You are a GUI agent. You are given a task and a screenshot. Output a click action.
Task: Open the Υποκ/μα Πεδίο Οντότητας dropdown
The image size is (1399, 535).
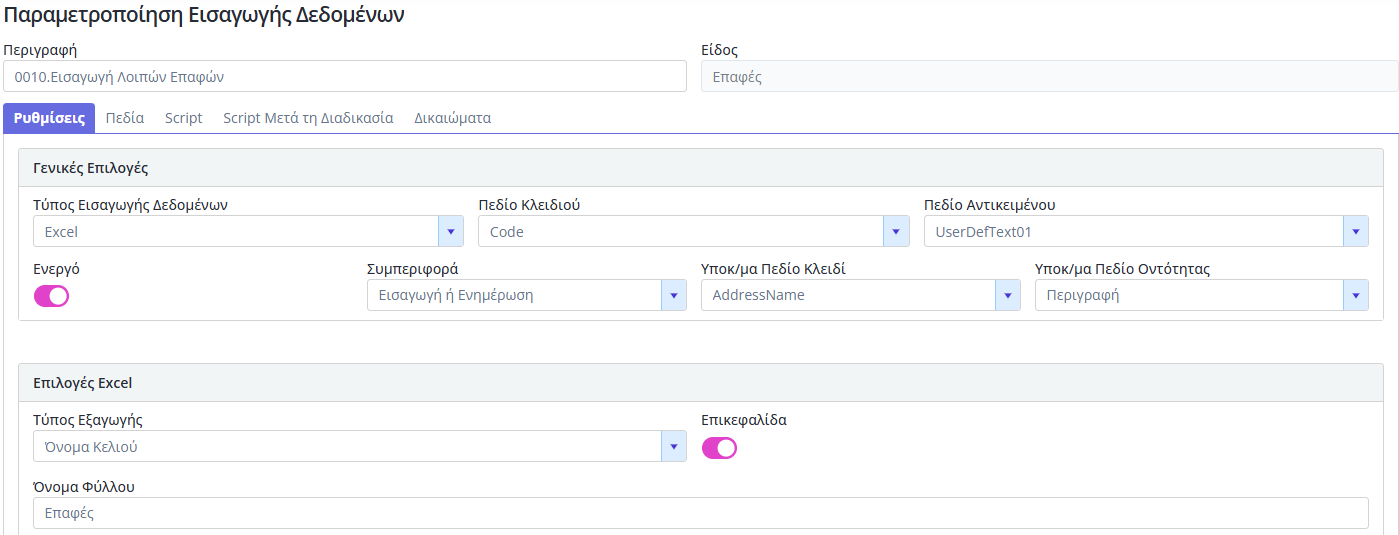coord(1355,296)
